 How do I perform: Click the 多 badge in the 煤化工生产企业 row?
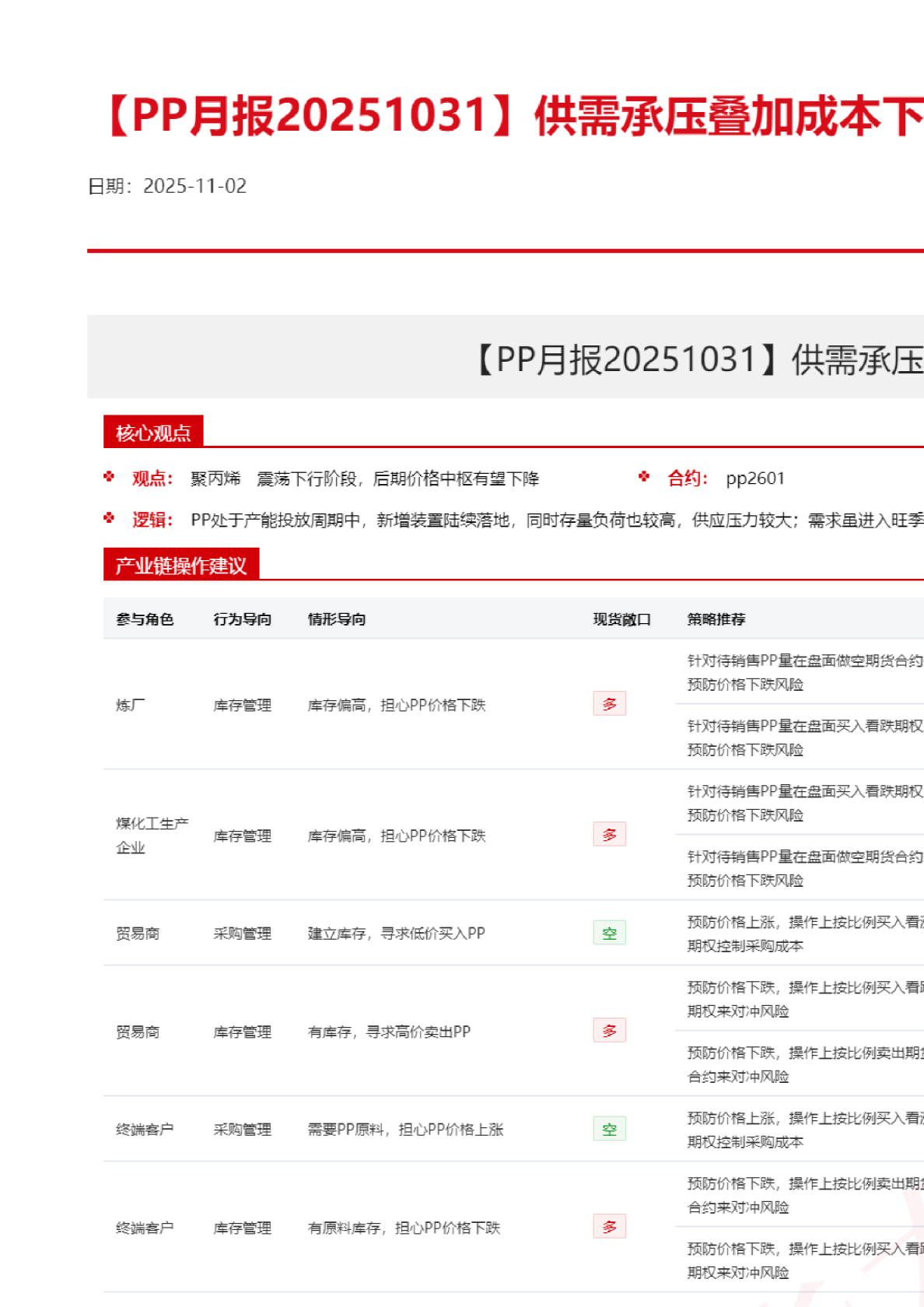(x=609, y=835)
